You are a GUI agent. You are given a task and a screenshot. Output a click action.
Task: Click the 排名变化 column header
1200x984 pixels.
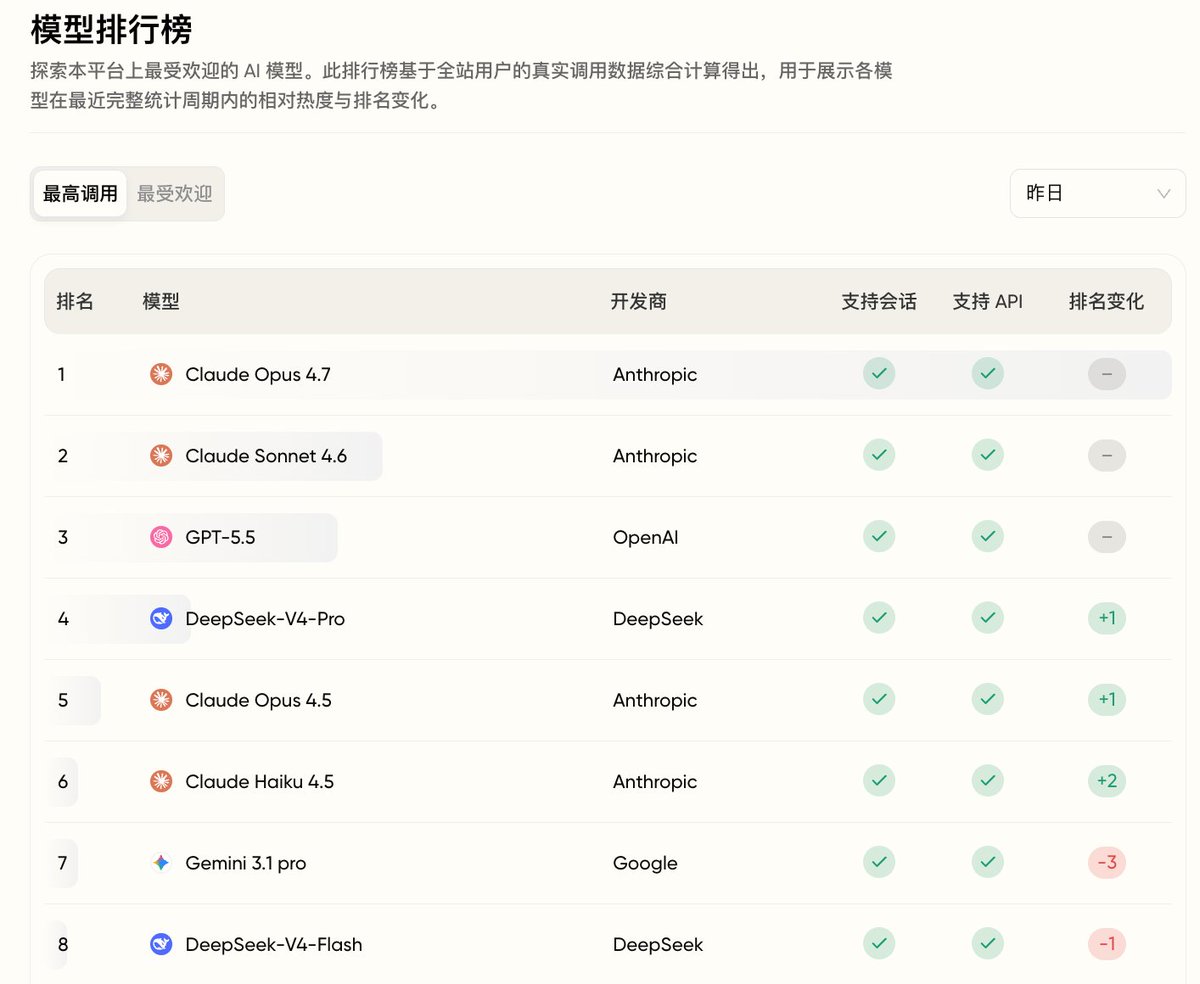pyautogui.click(x=1106, y=301)
